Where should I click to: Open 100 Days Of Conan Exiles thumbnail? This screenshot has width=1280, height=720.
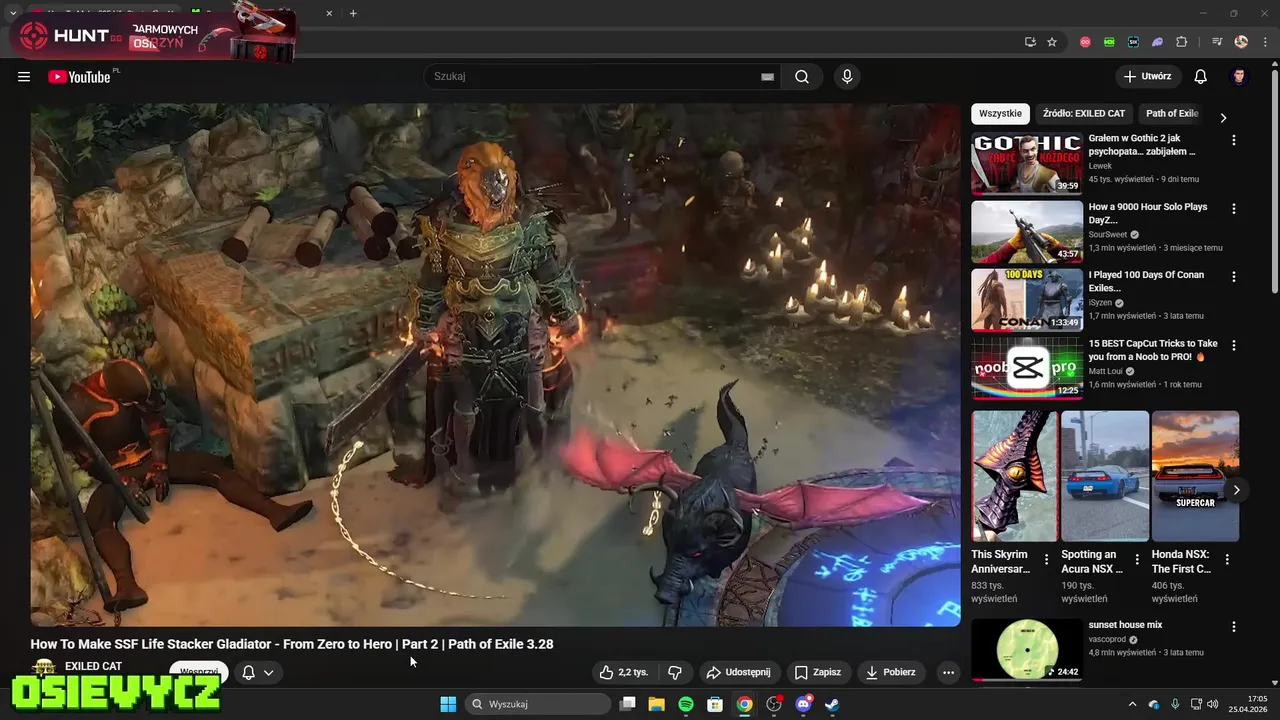coord(1027,299)
